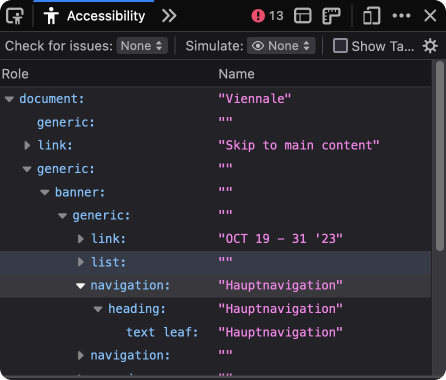Expand the Skip to main content link node
The image size is (446, 380).
pos(27,145)
